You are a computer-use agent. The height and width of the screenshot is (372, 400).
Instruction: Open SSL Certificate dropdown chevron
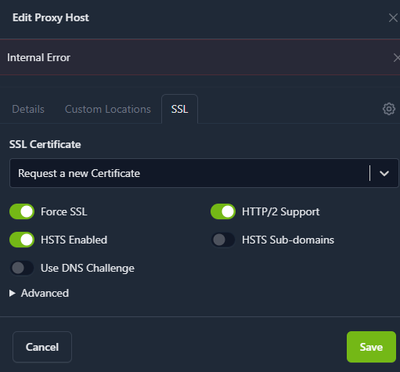384,173
